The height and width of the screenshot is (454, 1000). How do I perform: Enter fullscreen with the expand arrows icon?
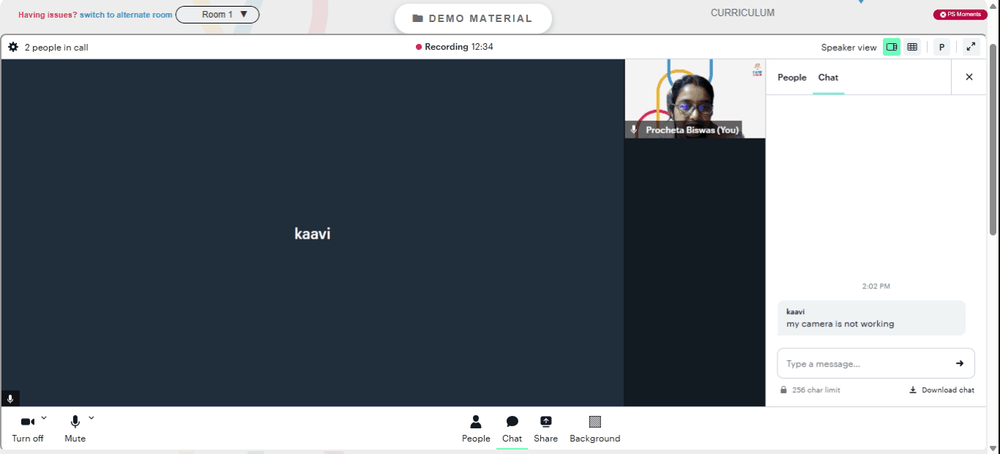tap(971, 47)
